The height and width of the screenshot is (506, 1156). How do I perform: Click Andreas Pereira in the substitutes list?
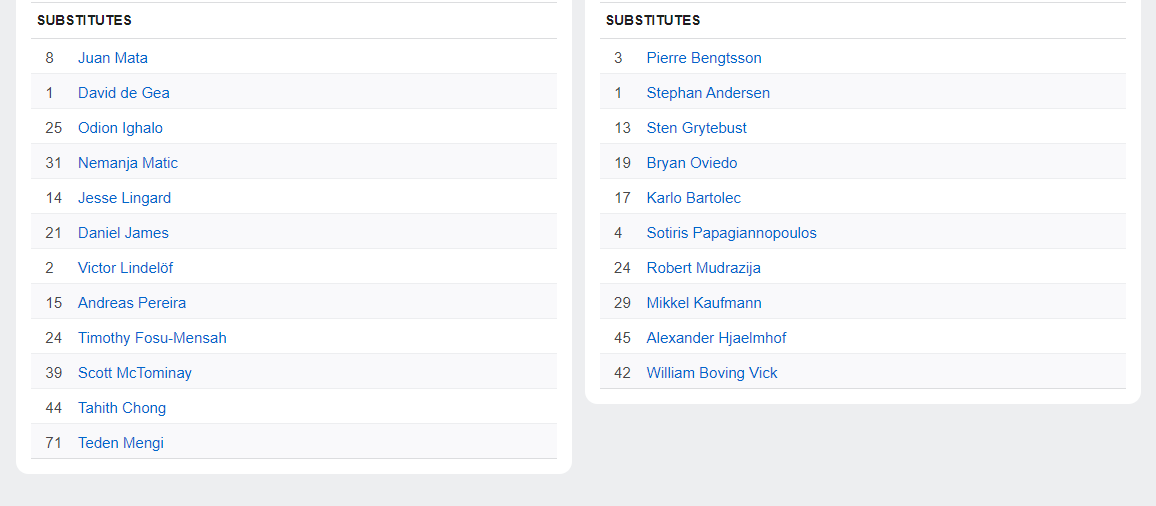[132, 303]
